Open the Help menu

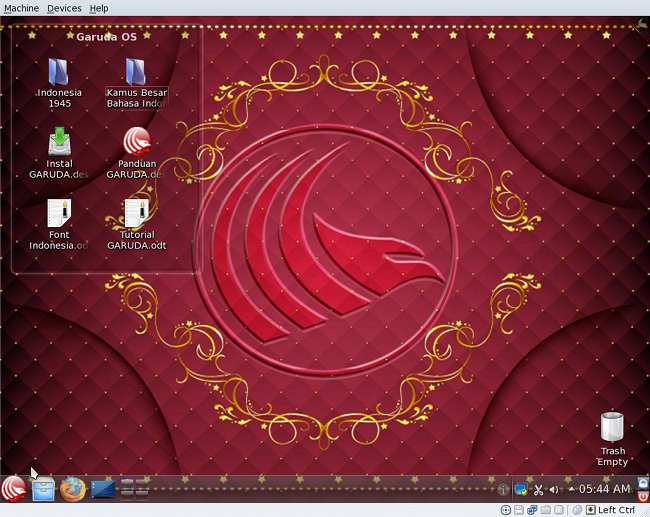coord(99,8)
